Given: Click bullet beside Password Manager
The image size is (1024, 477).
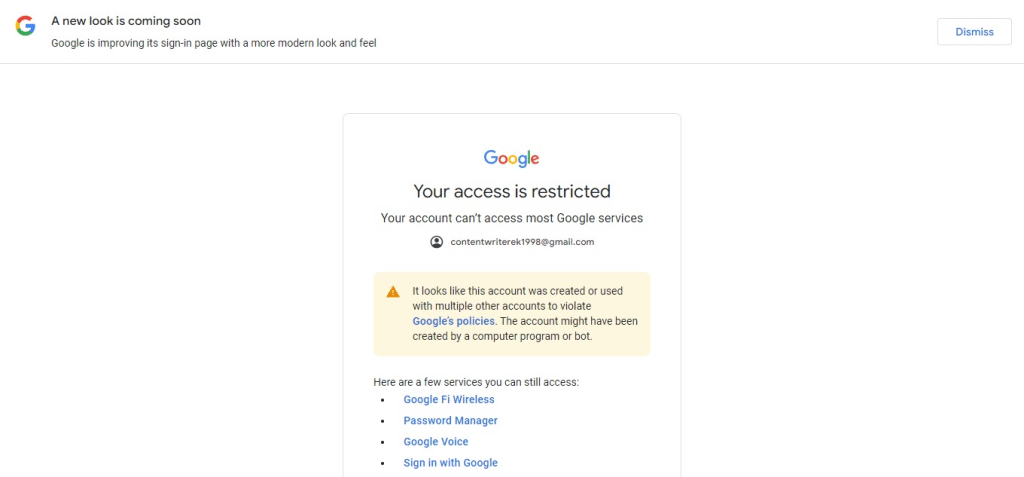Looking at the screenshot, I should 383,421.
